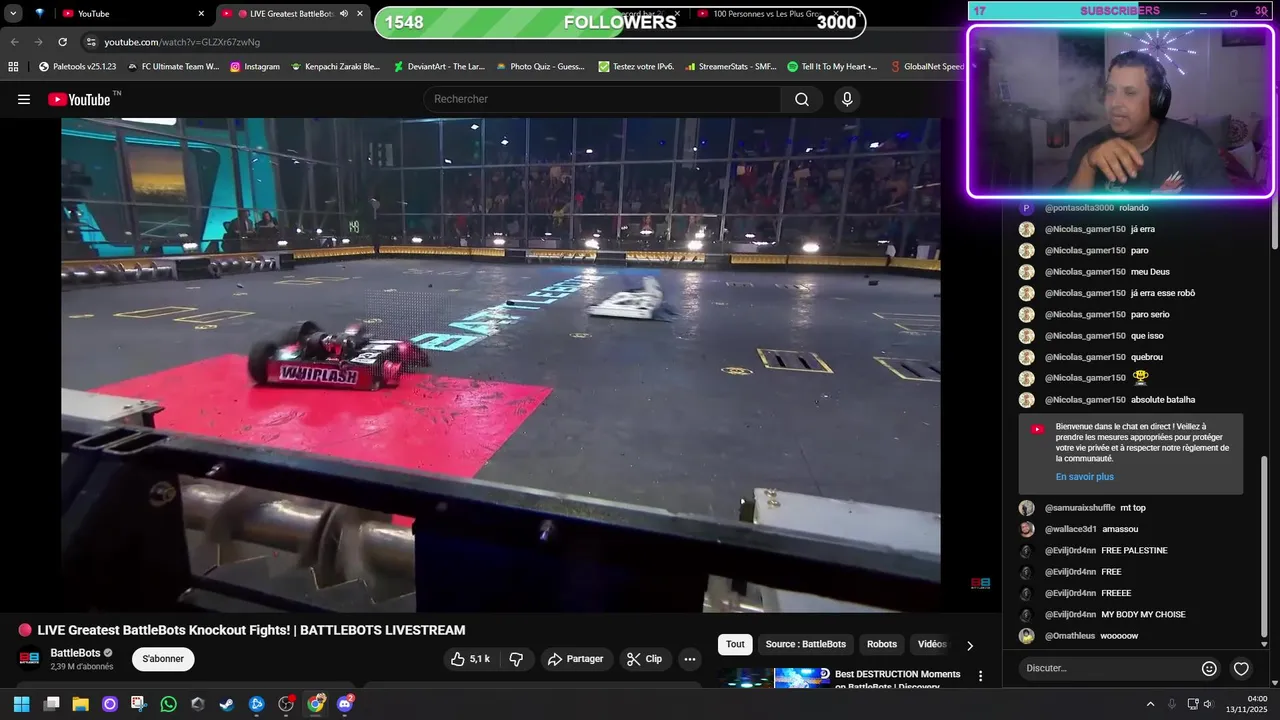Go back in the browser

point(14,42)
